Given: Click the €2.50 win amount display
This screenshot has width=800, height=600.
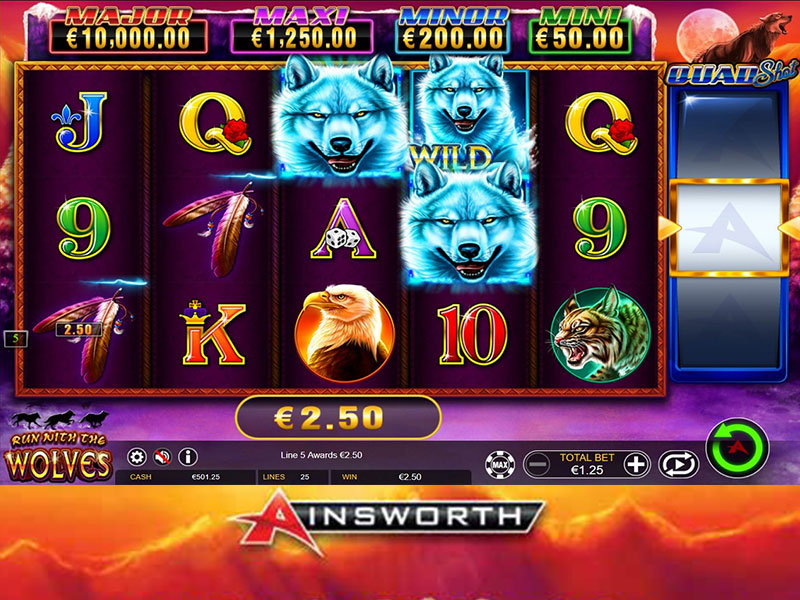Looking at the screenshot, I should [x=338, y=417].
